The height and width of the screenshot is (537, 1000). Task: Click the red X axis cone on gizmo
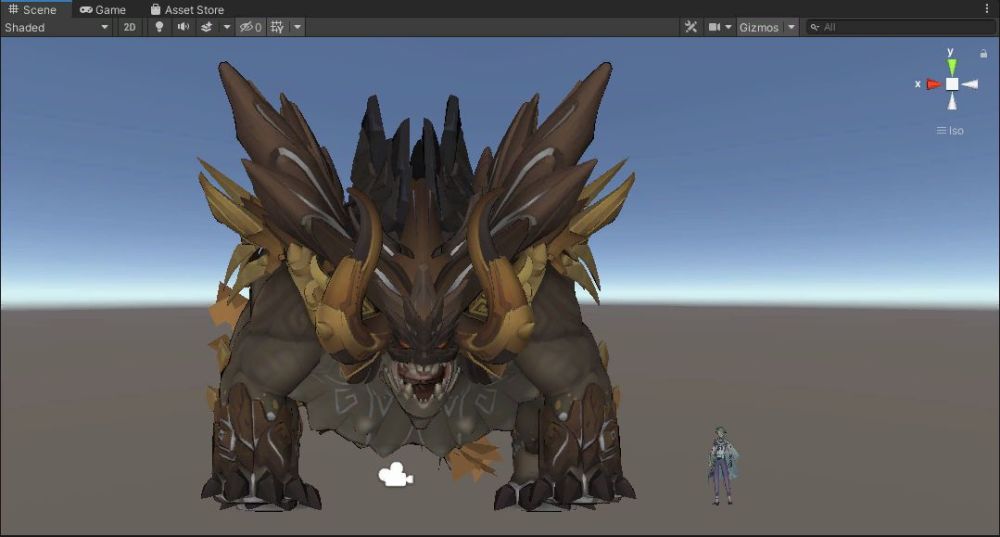point(933,84)
